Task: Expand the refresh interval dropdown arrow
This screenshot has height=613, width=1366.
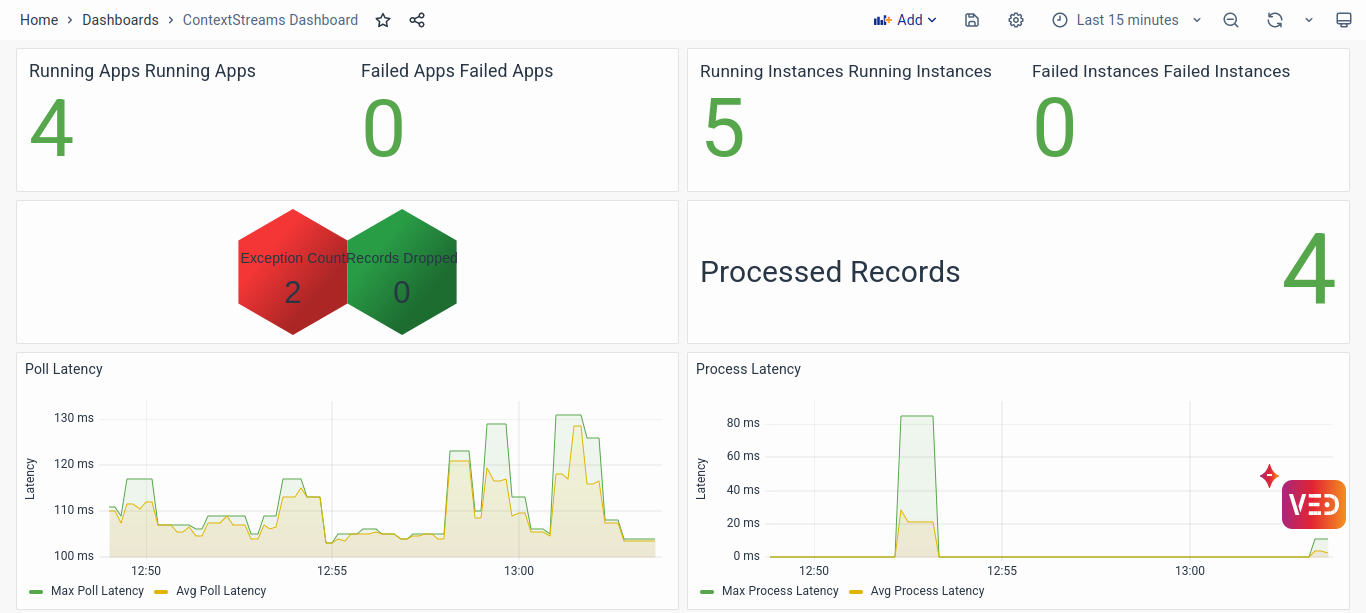Action: pyautogui.click(x=1309, y=20)
